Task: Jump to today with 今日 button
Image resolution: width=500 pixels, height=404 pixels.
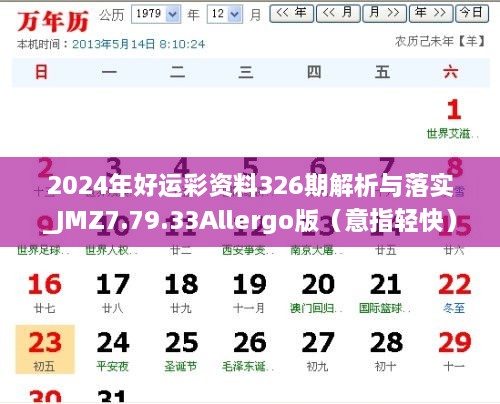Action: [x=472, y=13]
